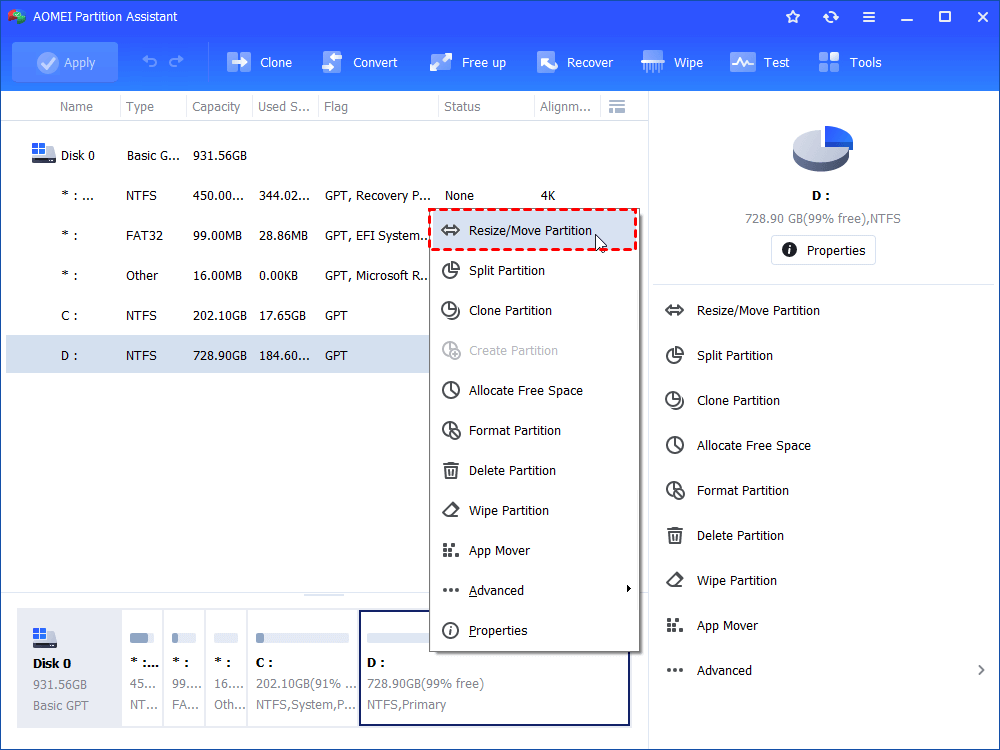The image size is (1000, 750).
Task: Click Wipe Partition in right panel
Action: pos(721,581)
